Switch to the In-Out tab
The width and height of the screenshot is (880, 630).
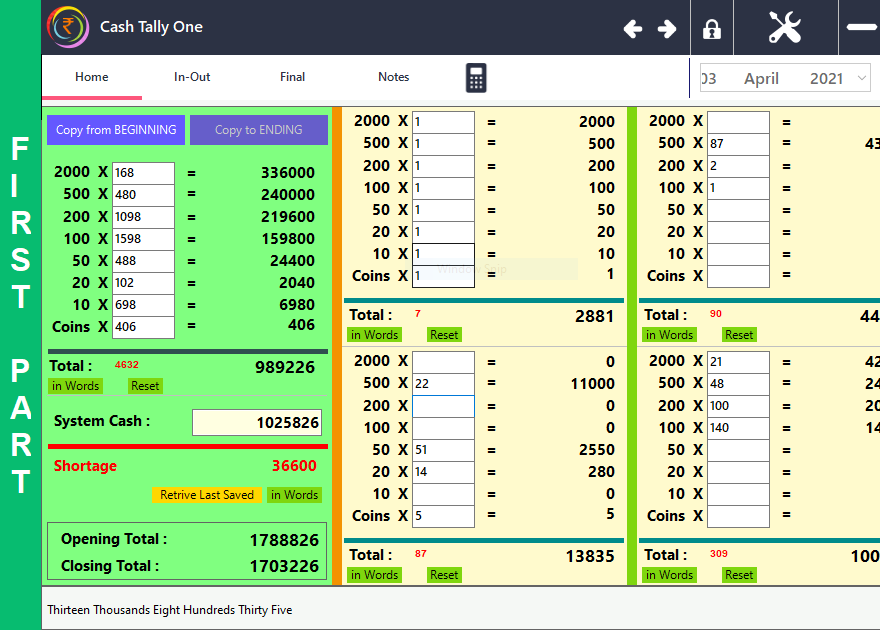[192, 77]
